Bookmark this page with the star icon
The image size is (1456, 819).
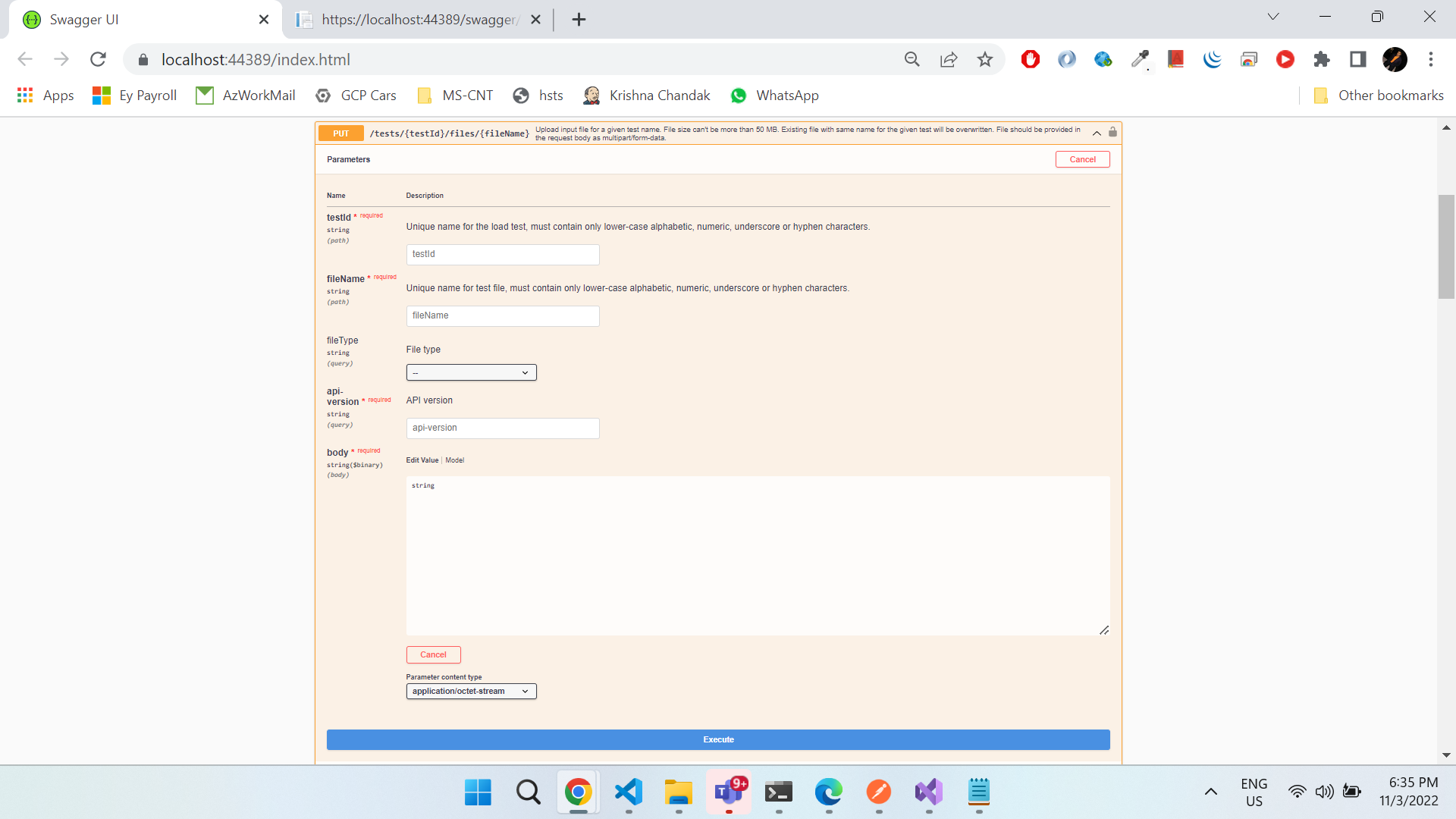[x=985, y=59]
